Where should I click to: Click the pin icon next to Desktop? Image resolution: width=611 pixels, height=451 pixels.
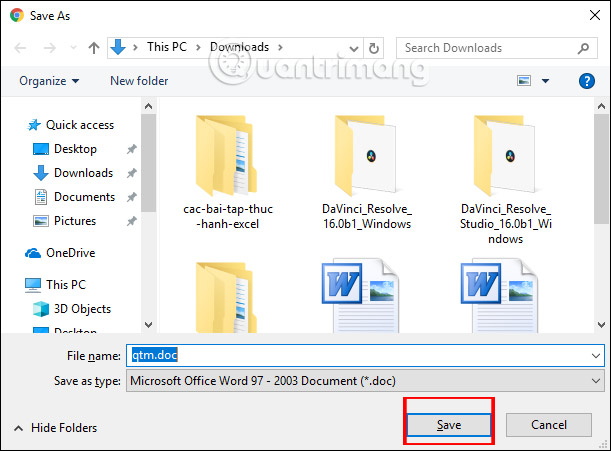point(132,149)
